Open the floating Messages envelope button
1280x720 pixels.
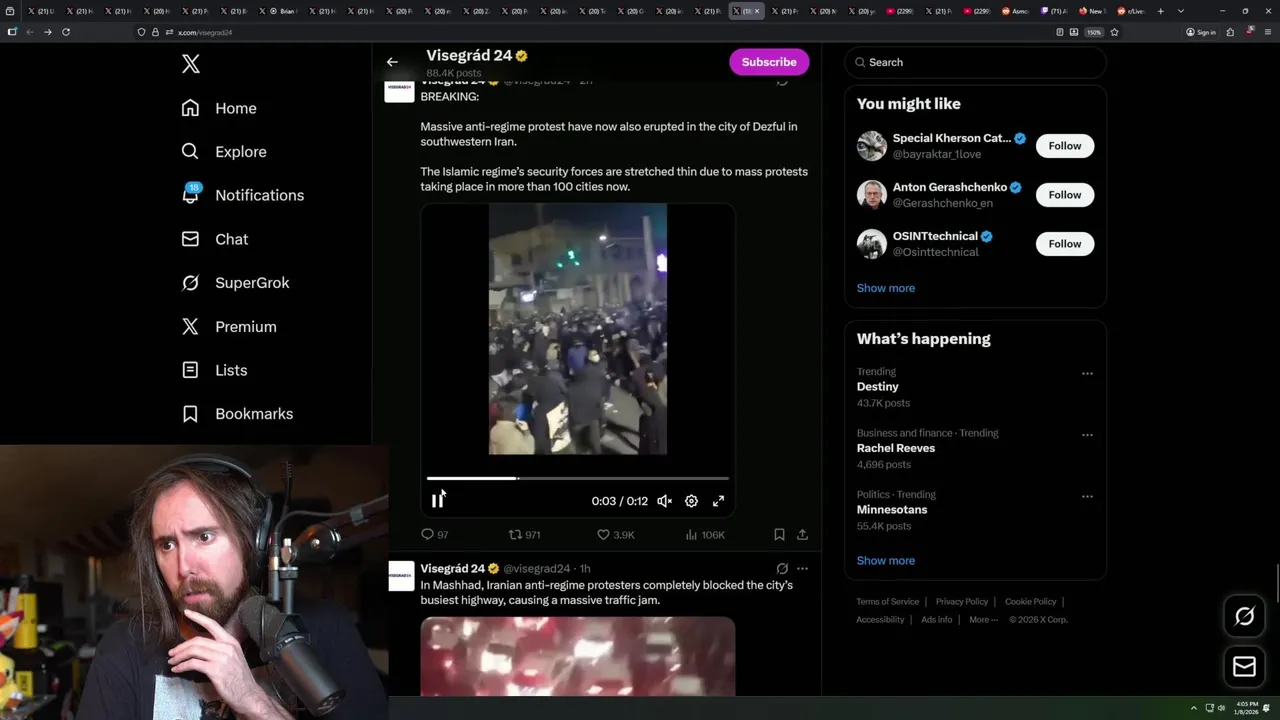[1245, 667]
